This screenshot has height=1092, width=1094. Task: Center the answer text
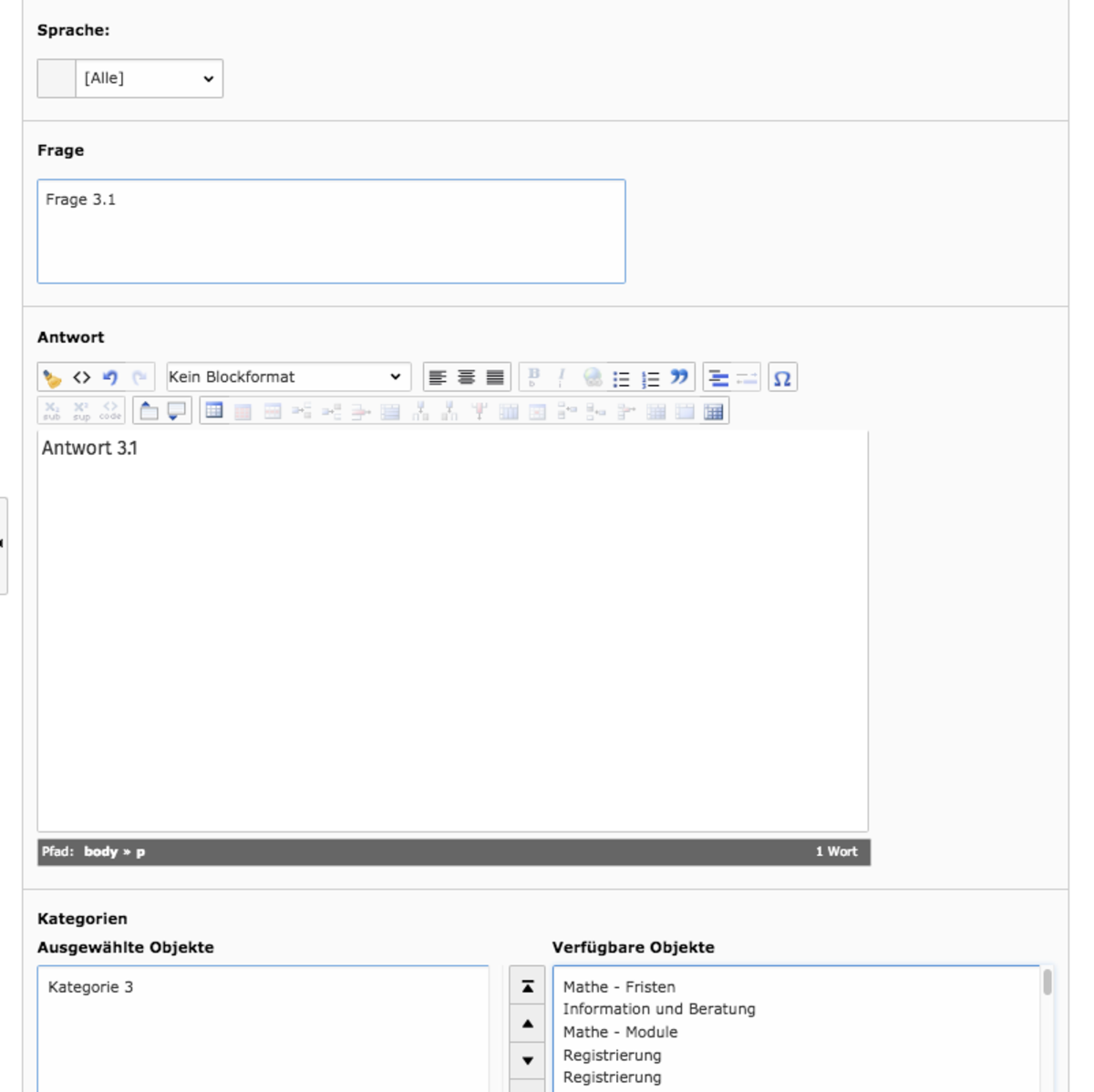466,377
